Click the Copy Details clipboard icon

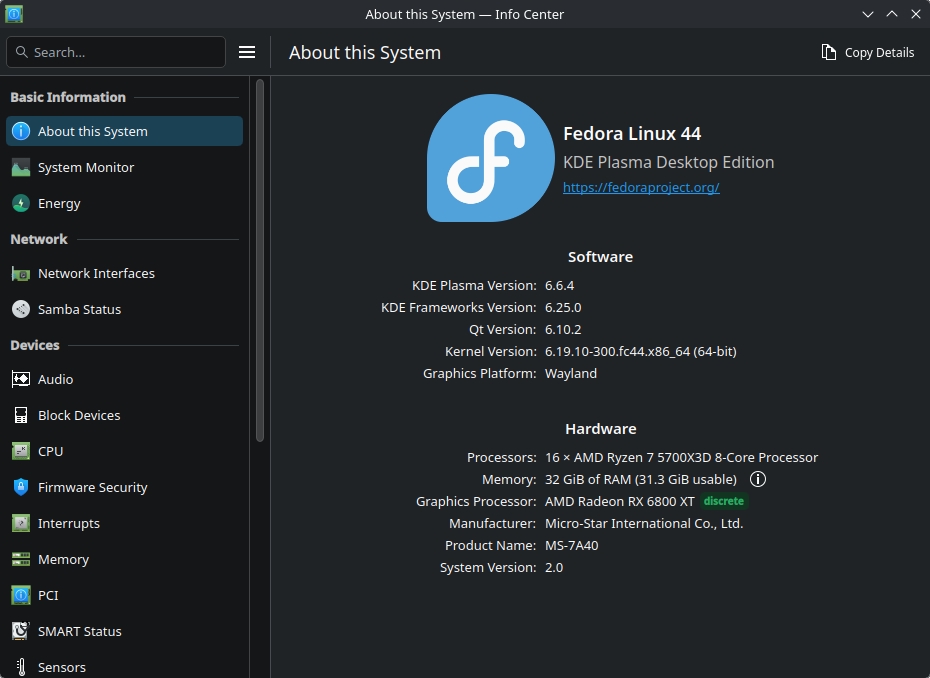click(x=829, y=52)
